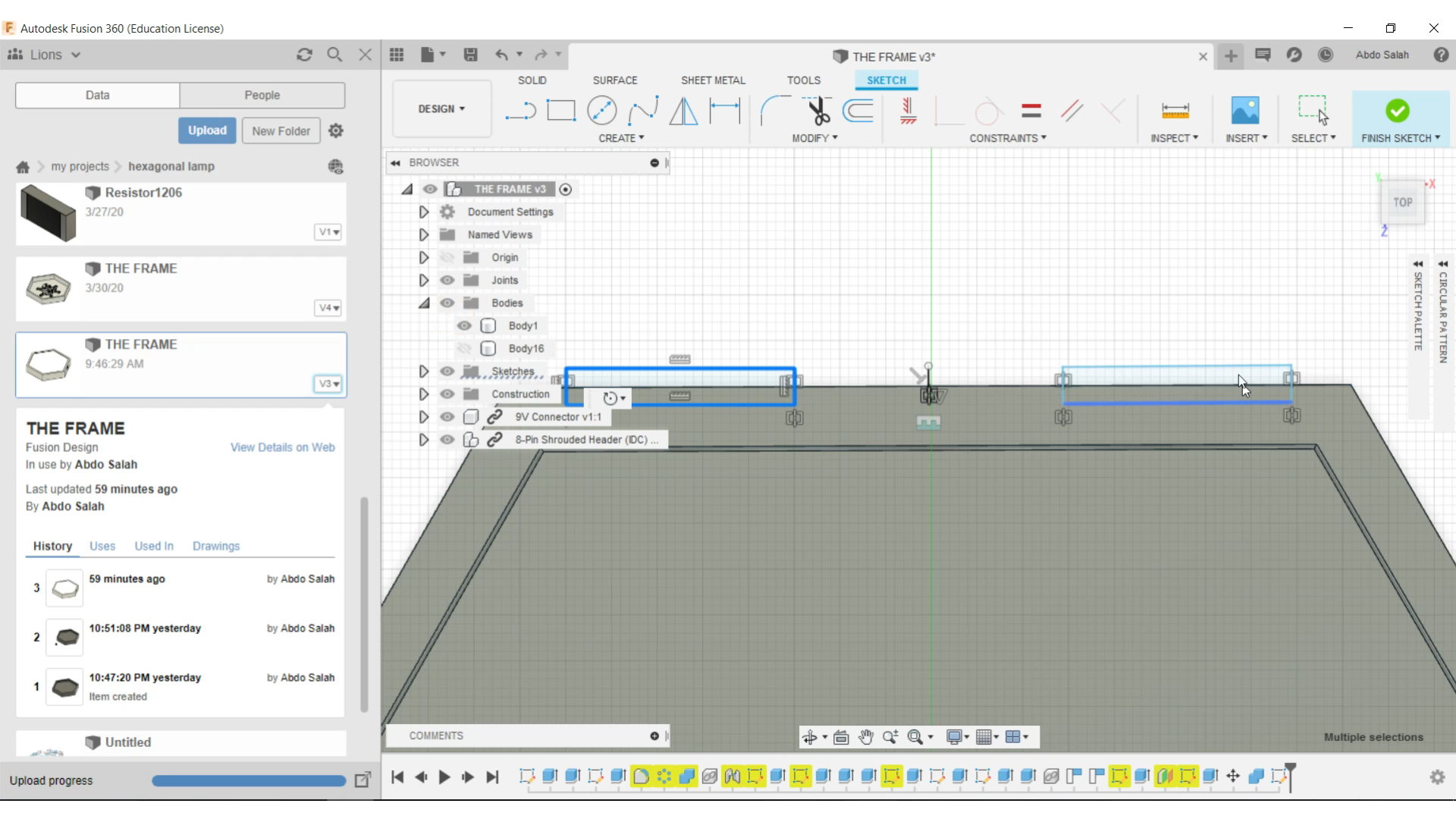Screen dimensions: 1456x819
Task: Hide Body1 with its eye icon
Action: 464,325
